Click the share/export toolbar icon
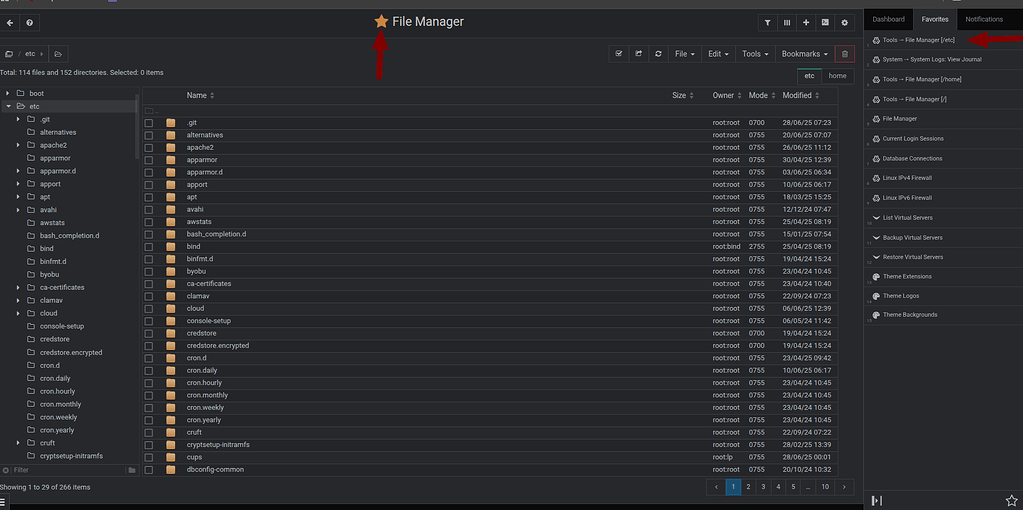1023x510 pixels. coord(638,54)
